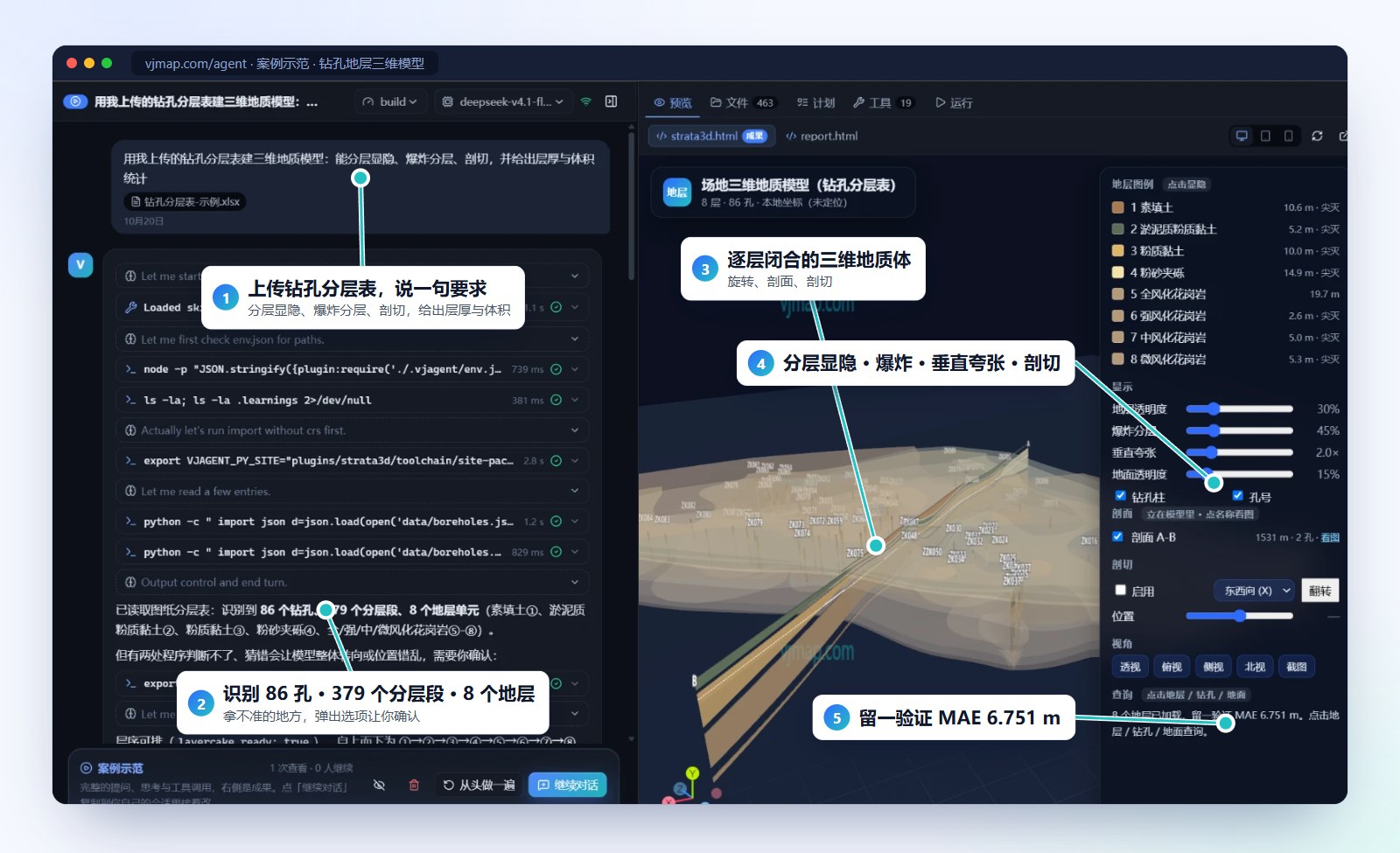Image resolution: width=1400 pixels, height=853 pixels.
Task: Click the 钻孔分层表-示例.xlsx attachment chip
Action: pos(185,201)
